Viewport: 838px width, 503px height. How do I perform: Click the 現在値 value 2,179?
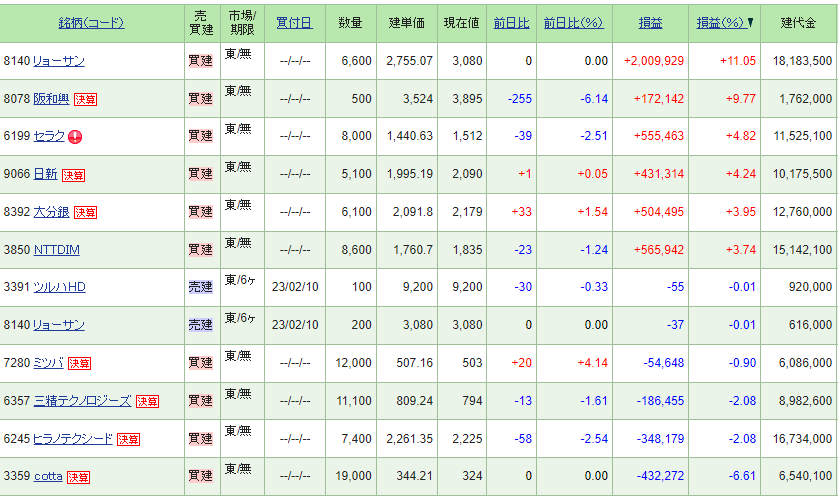467,212
